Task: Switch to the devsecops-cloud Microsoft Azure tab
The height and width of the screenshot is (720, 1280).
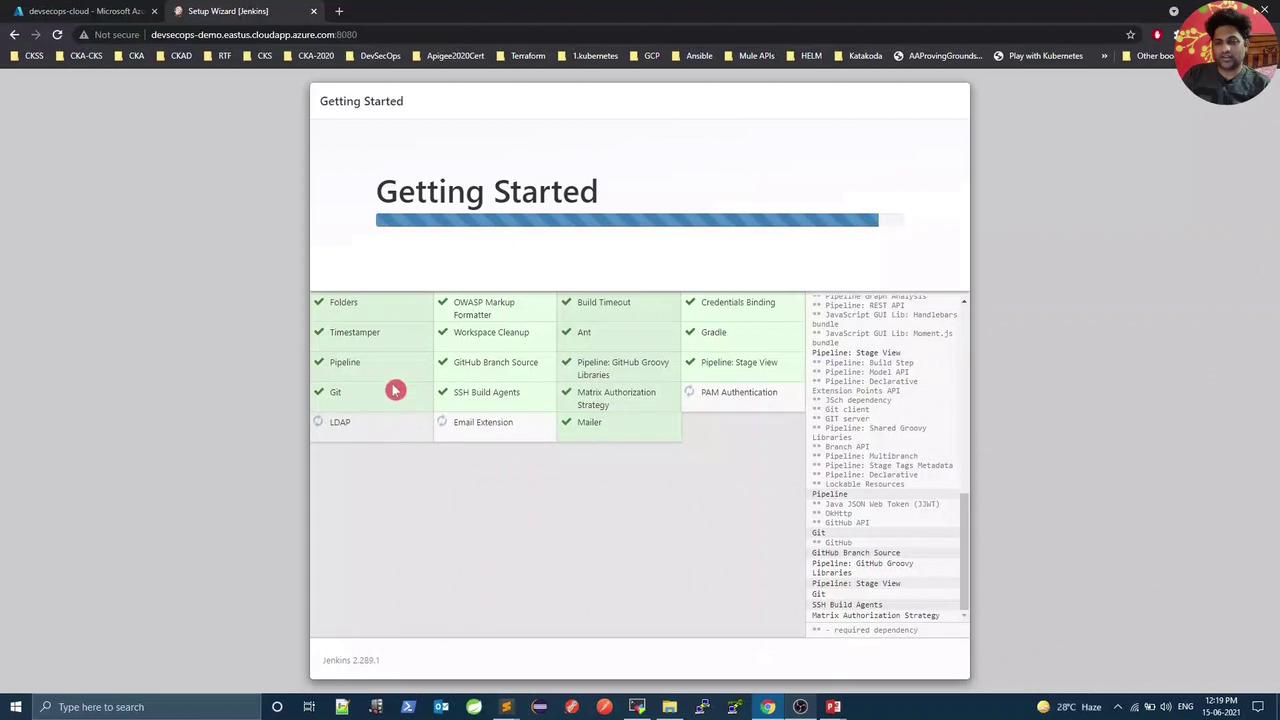Action: [x=85, y=11]
